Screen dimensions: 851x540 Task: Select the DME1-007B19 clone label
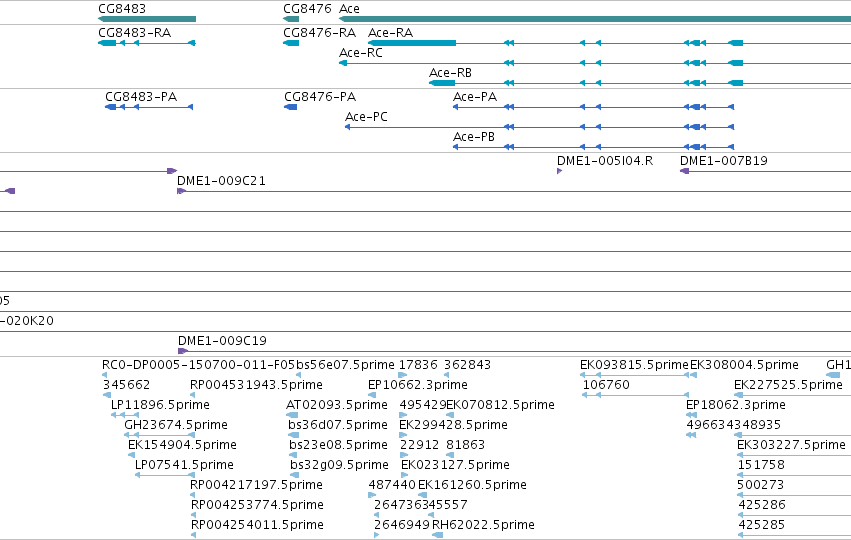[x=724, y=161]
